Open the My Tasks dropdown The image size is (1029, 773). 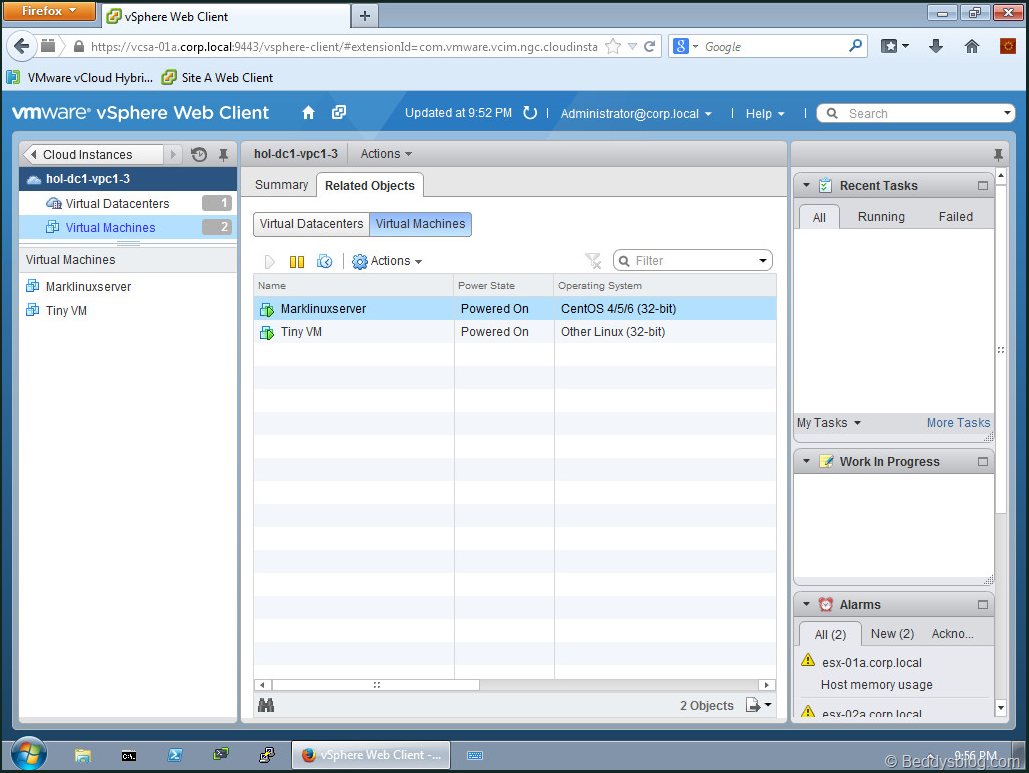828,423
